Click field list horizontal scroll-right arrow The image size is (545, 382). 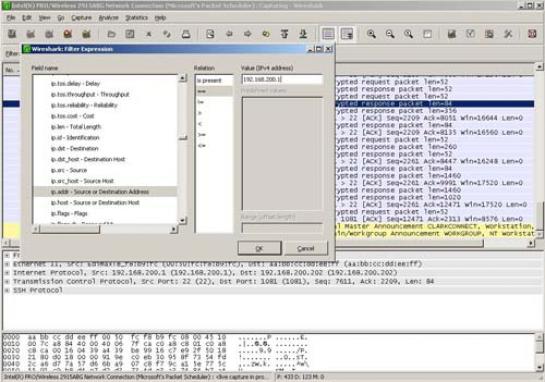click(173, 229)
